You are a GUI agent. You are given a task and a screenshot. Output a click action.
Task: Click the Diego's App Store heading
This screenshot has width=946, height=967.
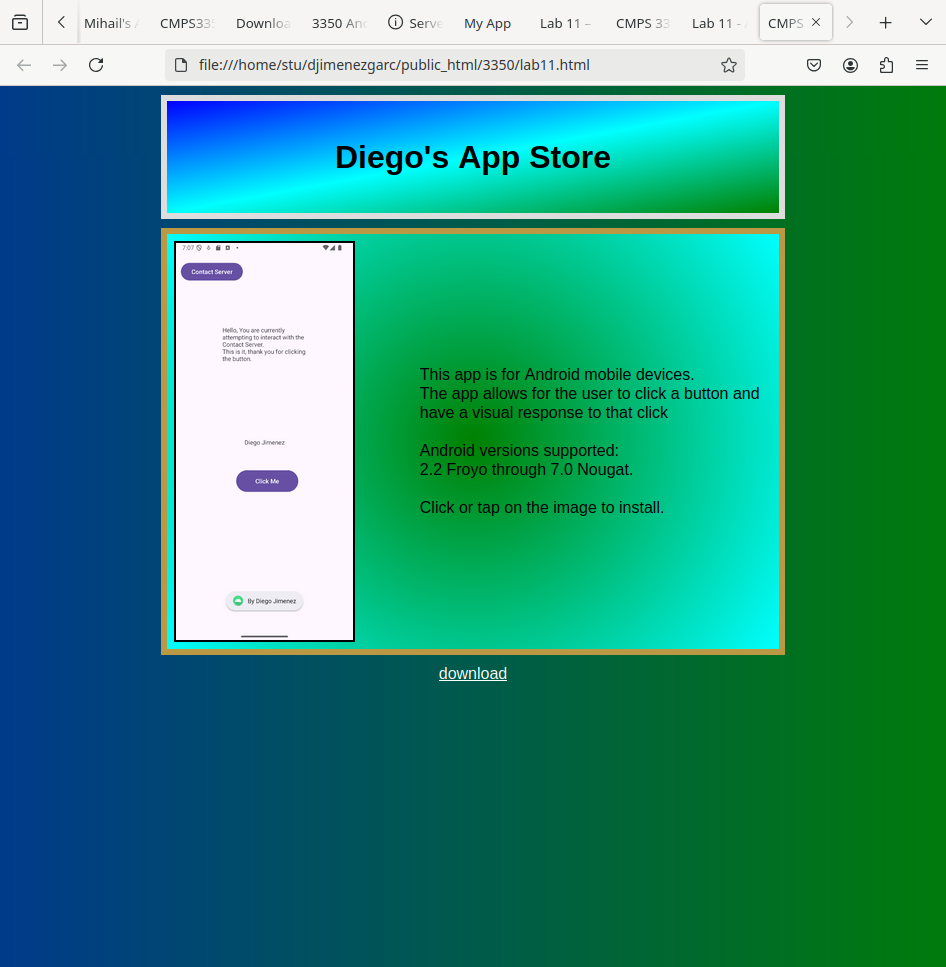(472, 157)
